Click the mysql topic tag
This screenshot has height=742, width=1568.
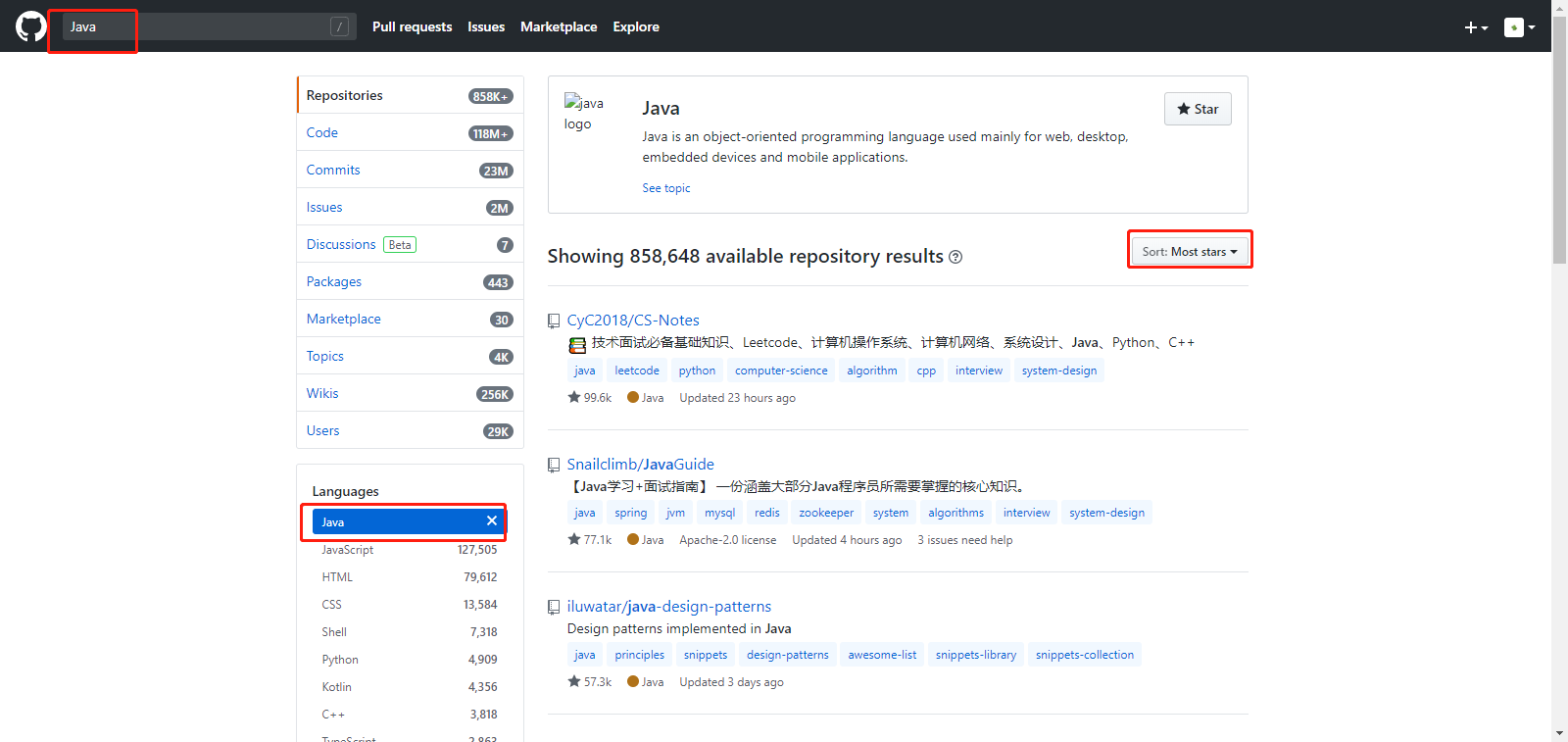coord(719,513)
